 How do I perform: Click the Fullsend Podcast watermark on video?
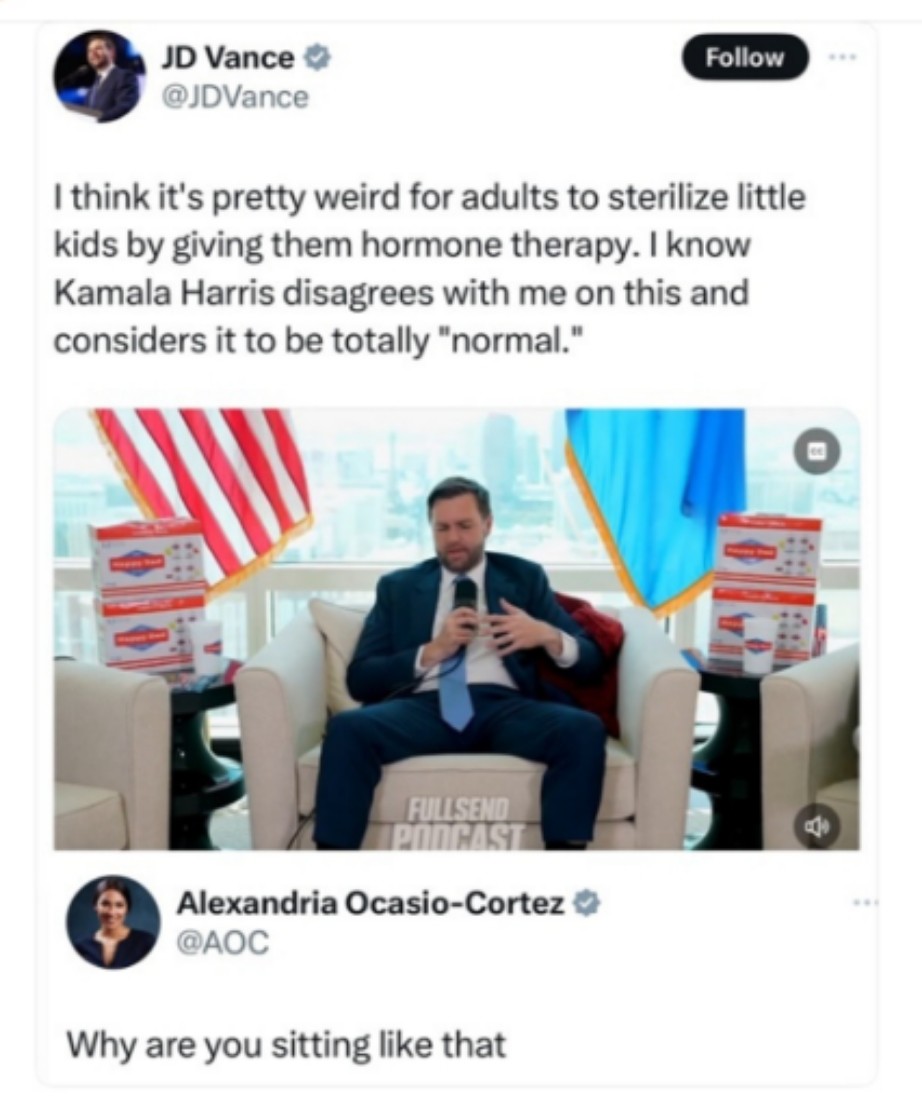point(458,823)
